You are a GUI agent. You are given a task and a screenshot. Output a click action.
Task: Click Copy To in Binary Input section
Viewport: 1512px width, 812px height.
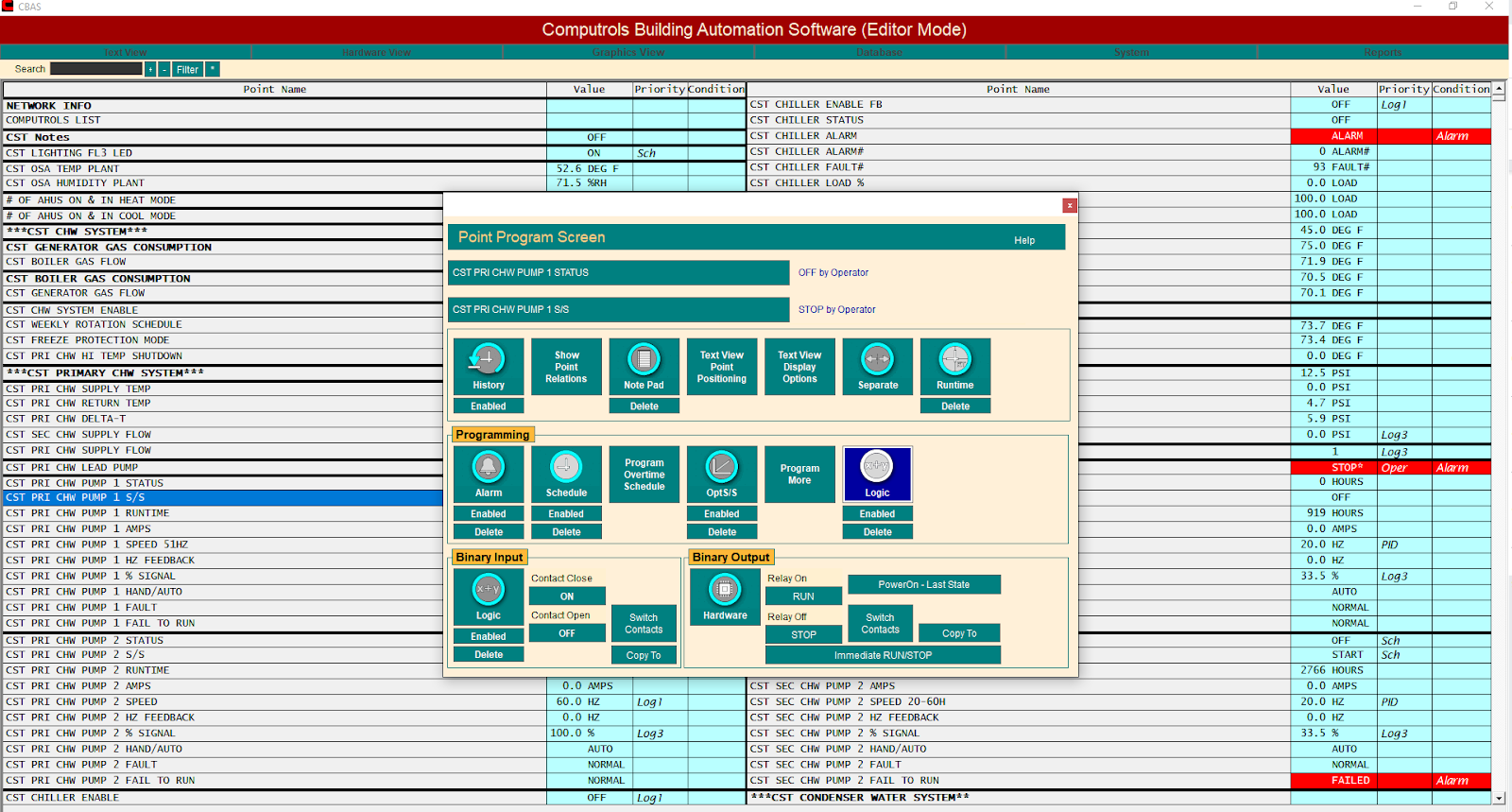[644, 655]
